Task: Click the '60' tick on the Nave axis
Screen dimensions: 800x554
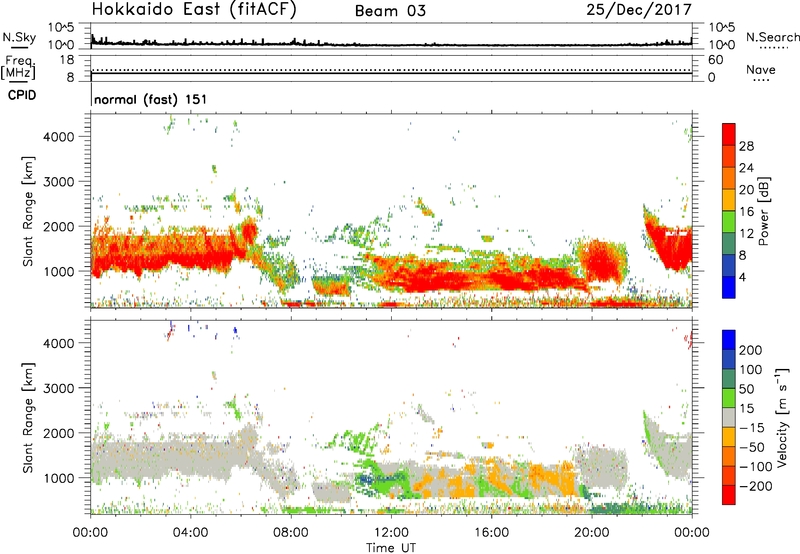Action: click(x=715, y=60)
